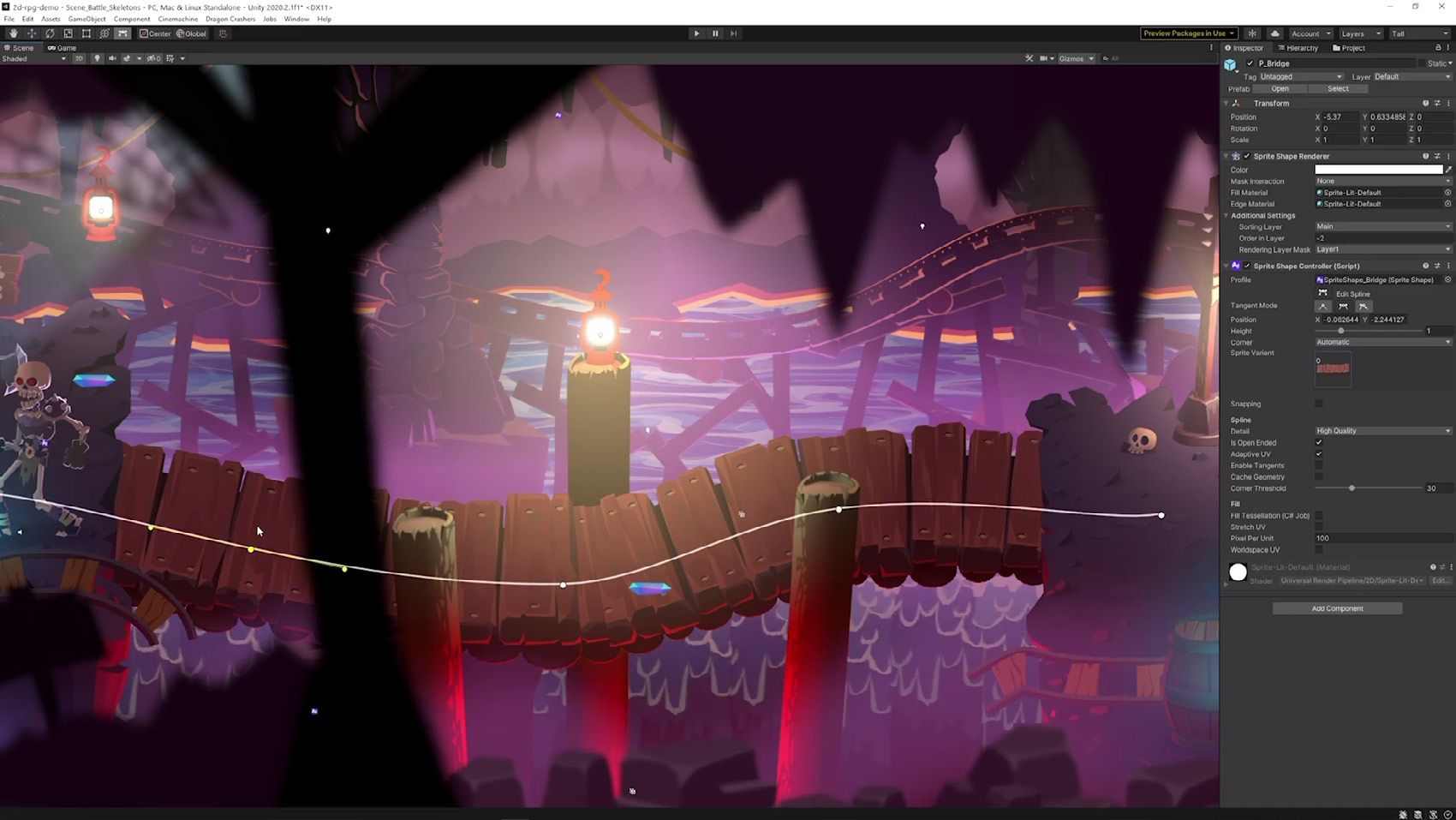Open the Sorting Layer dropdown
Viewport: 1456px width, 820px height.
click(x=1383, y=226)
